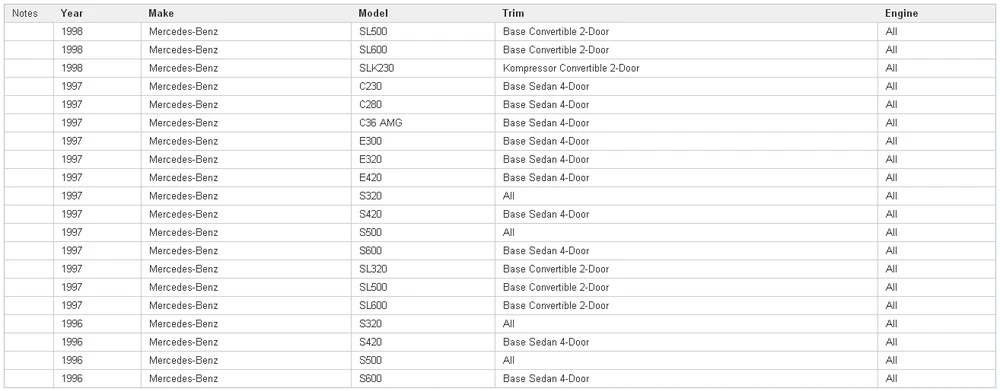Select the C230 model cell
1000x391 pixels.
coord(423,86)
